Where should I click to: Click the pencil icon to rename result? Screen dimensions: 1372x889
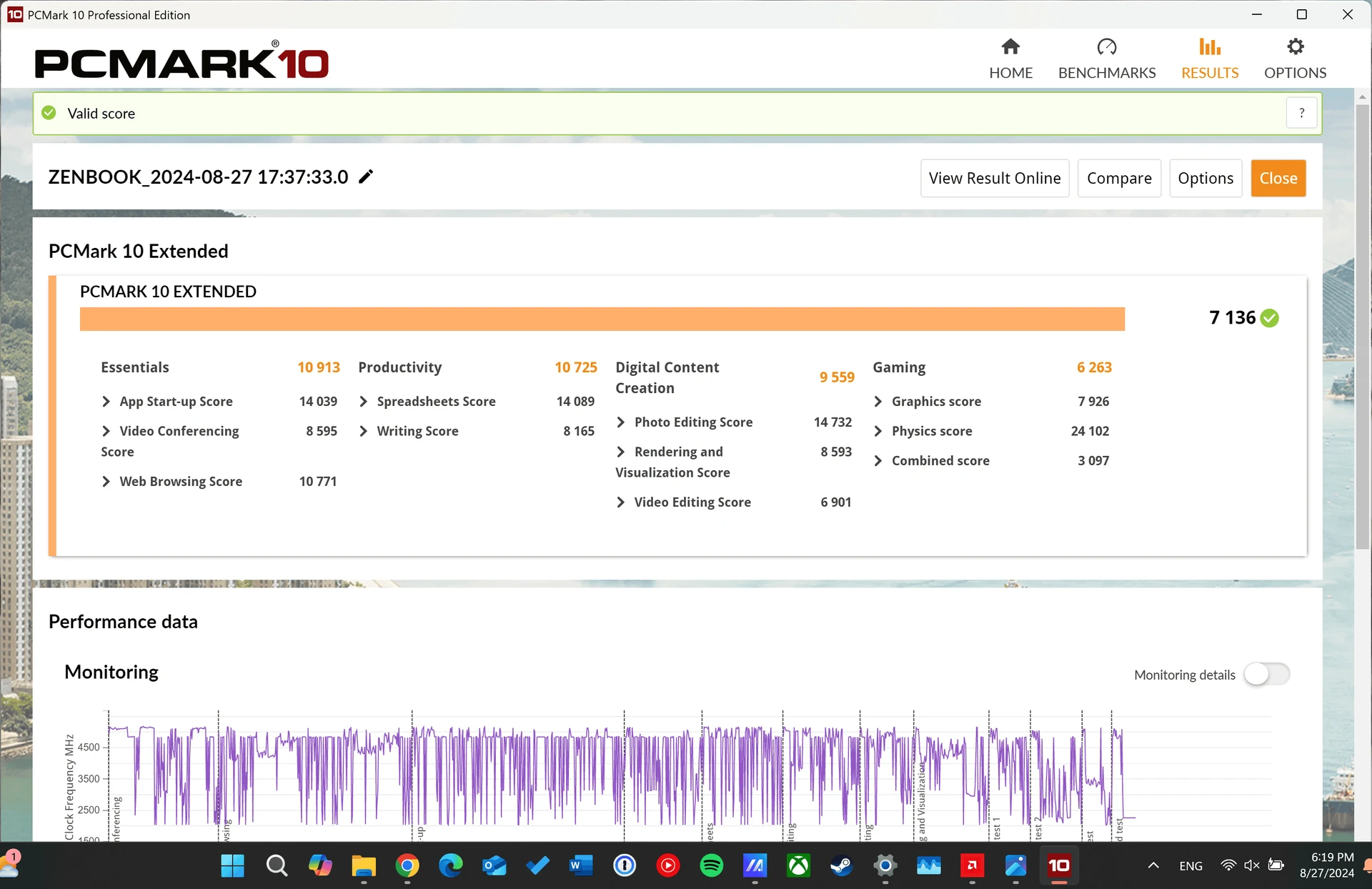[366, 177]
